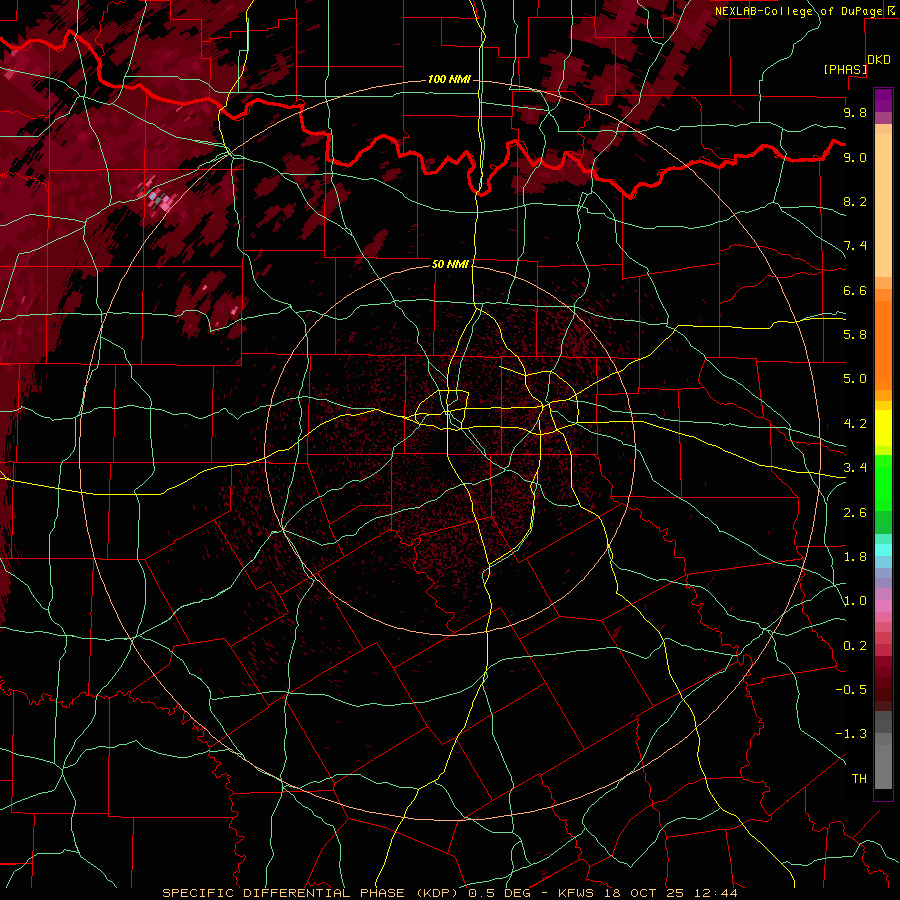Click "SPECIFIC DIFFERENTIAL PHASE" in the bottom caption

pyautogui.click(x=285, y=893)
